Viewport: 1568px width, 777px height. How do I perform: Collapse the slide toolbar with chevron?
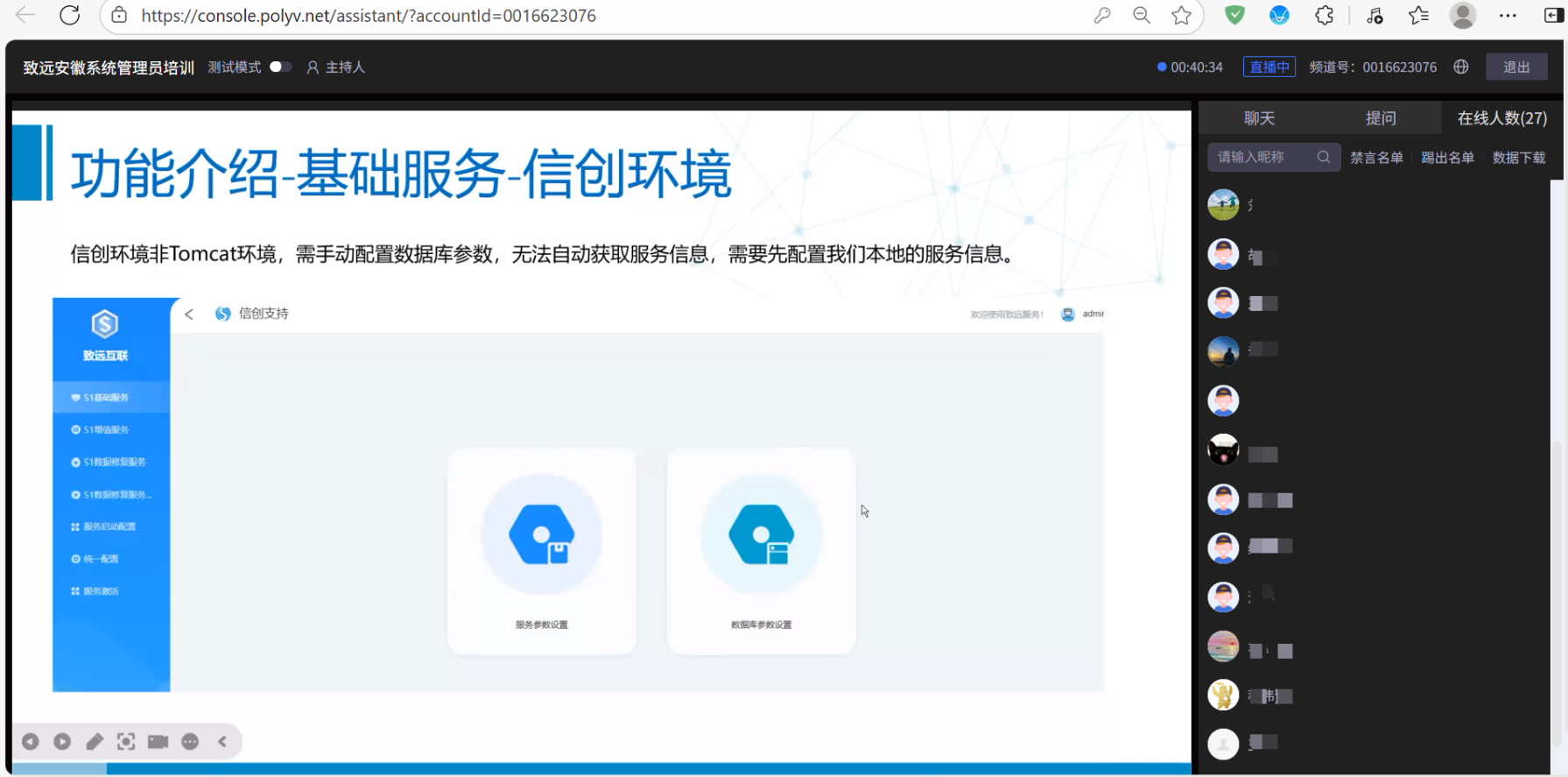point(222,742)
